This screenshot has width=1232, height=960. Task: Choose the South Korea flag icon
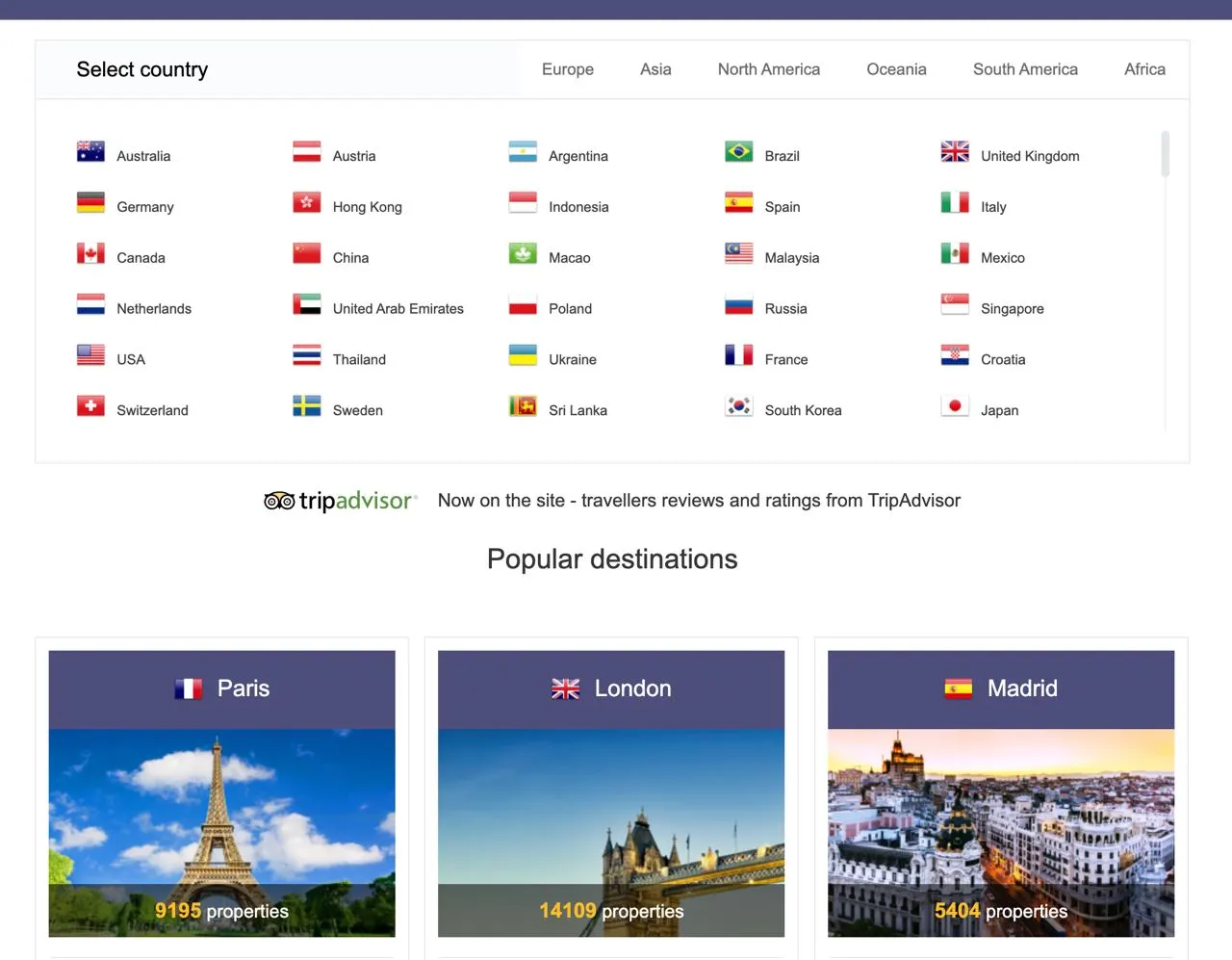tap(738, 406)
